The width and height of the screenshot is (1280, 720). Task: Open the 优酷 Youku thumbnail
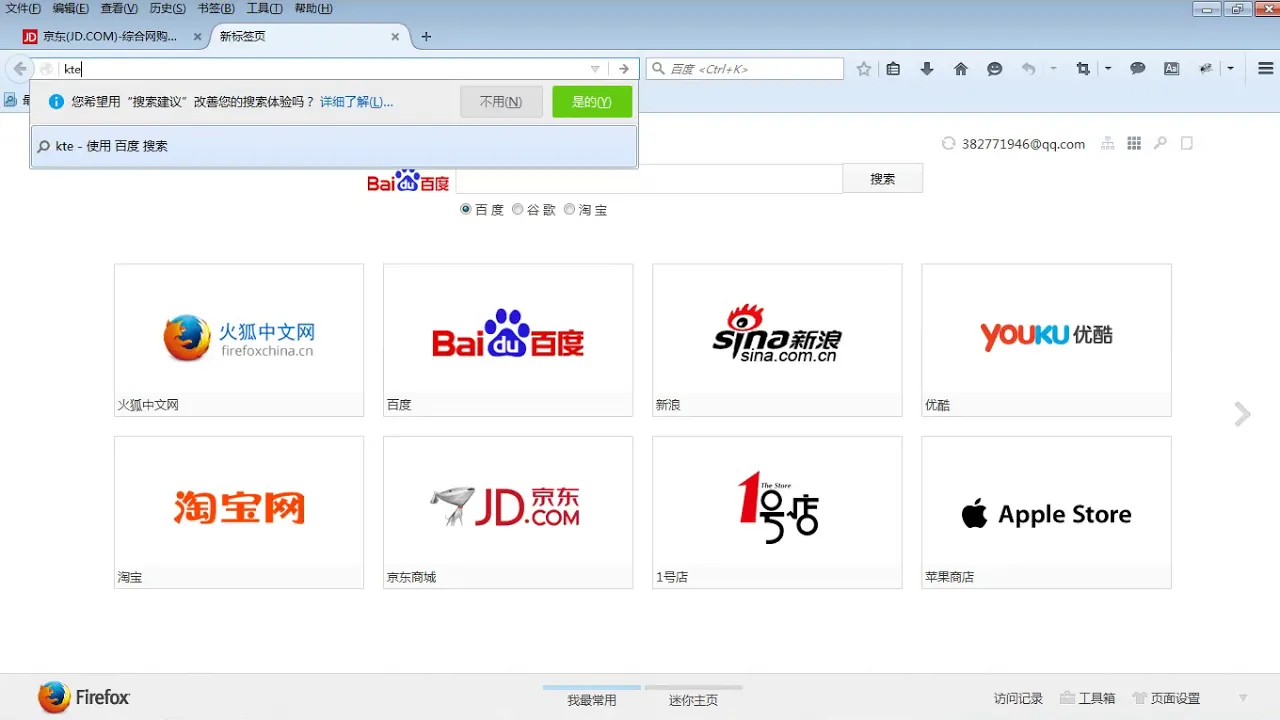coord(1046,340)
